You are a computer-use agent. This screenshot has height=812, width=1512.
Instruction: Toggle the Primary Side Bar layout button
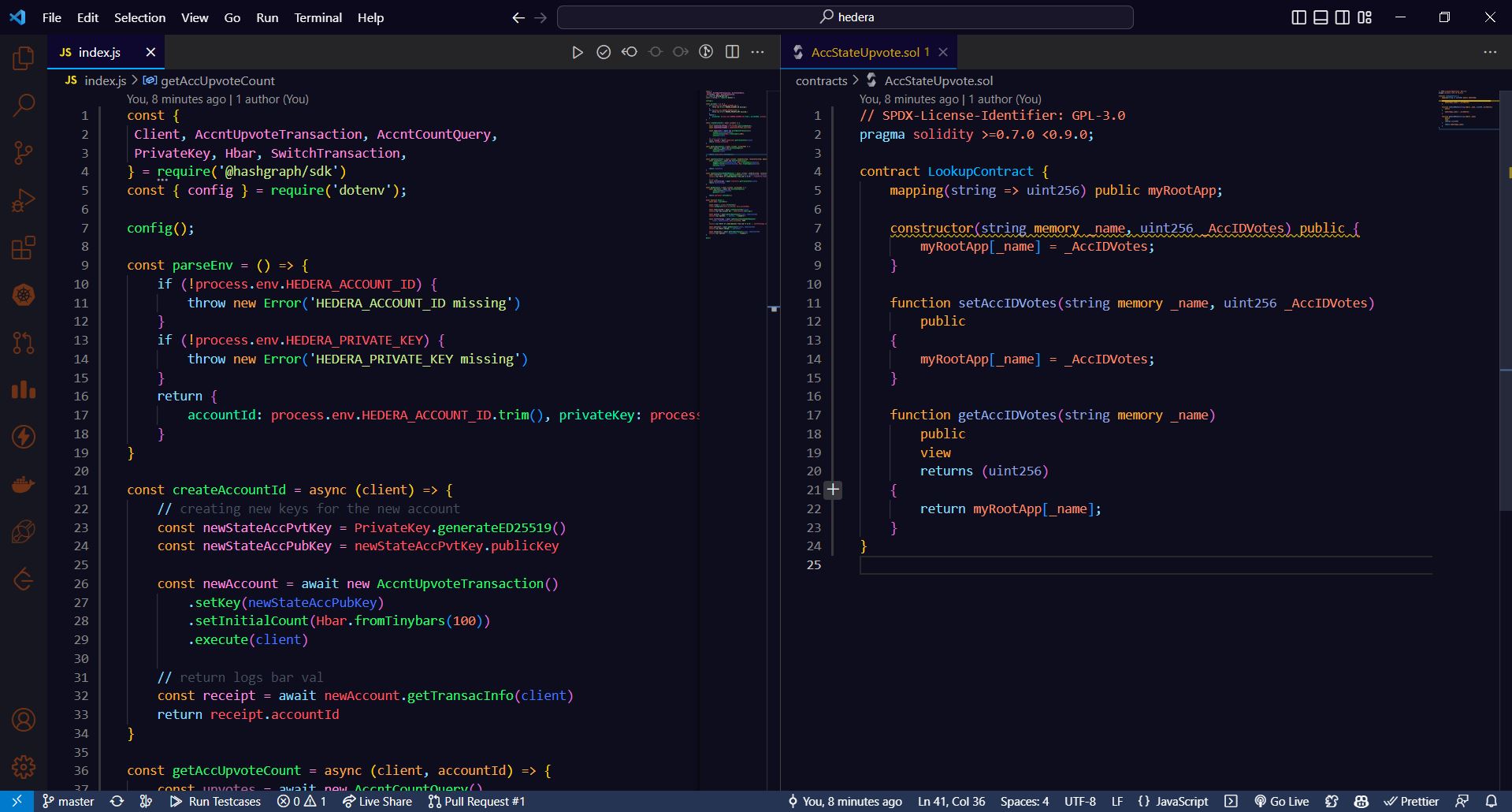tap(1298, 17)
